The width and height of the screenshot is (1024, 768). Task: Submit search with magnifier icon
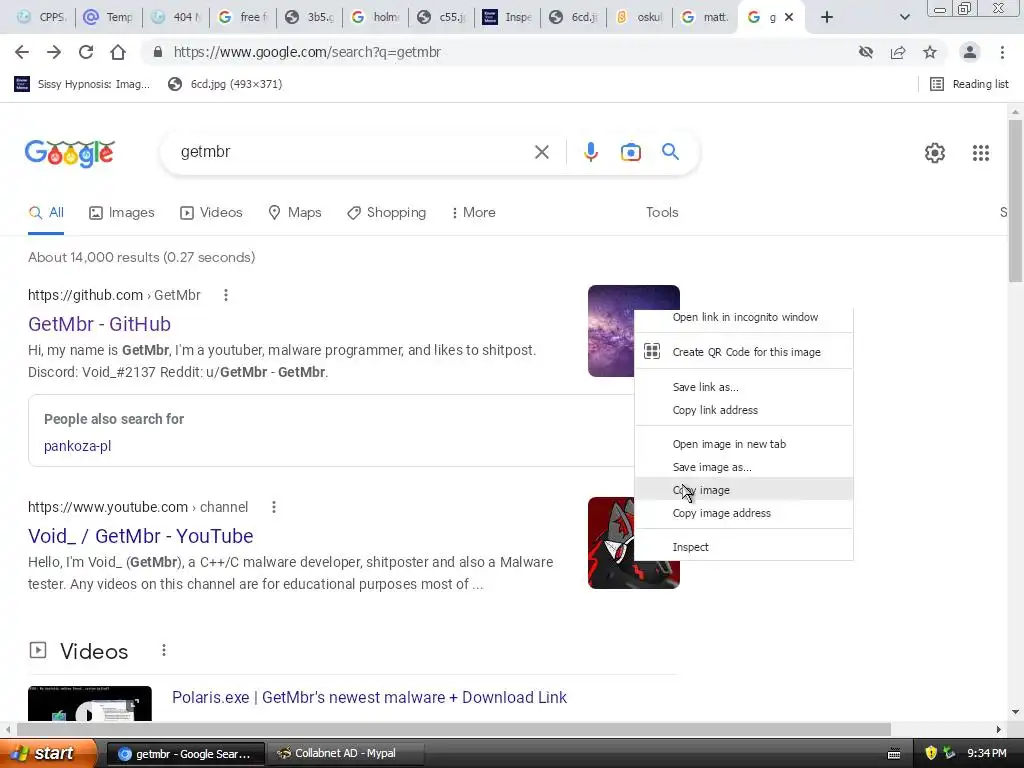tap(670, 152)
